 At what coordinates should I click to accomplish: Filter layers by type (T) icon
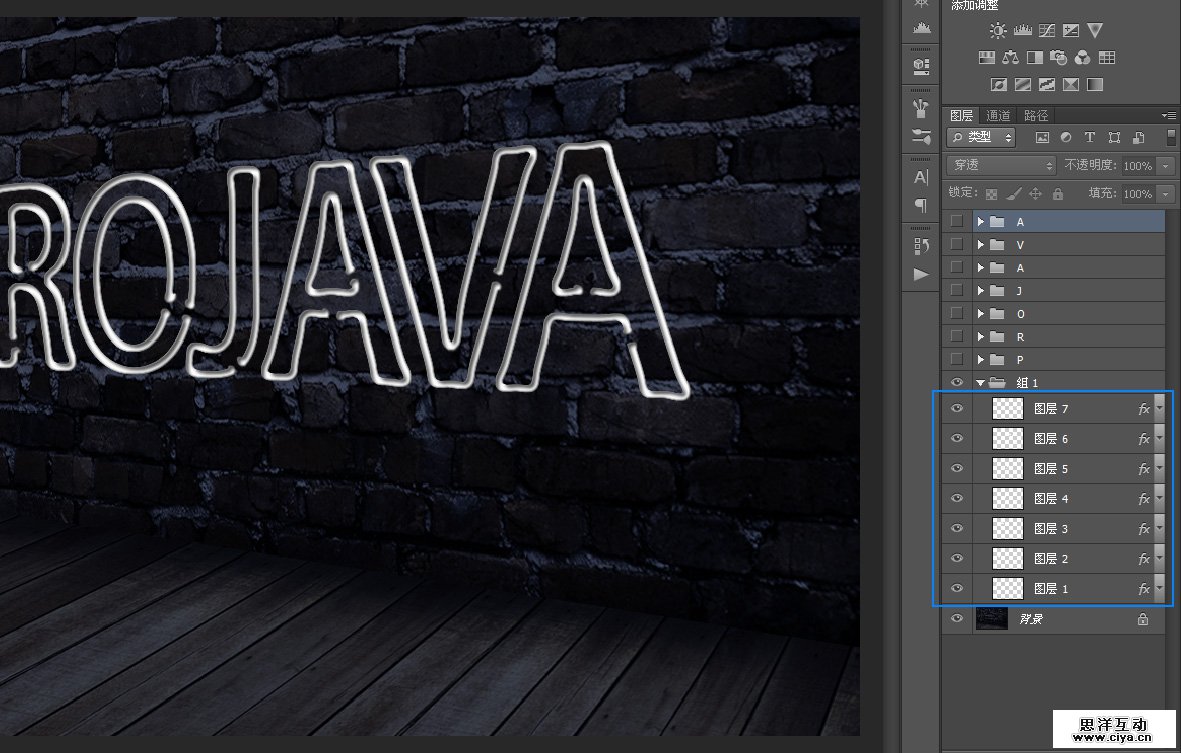[x=1090, y=137]
